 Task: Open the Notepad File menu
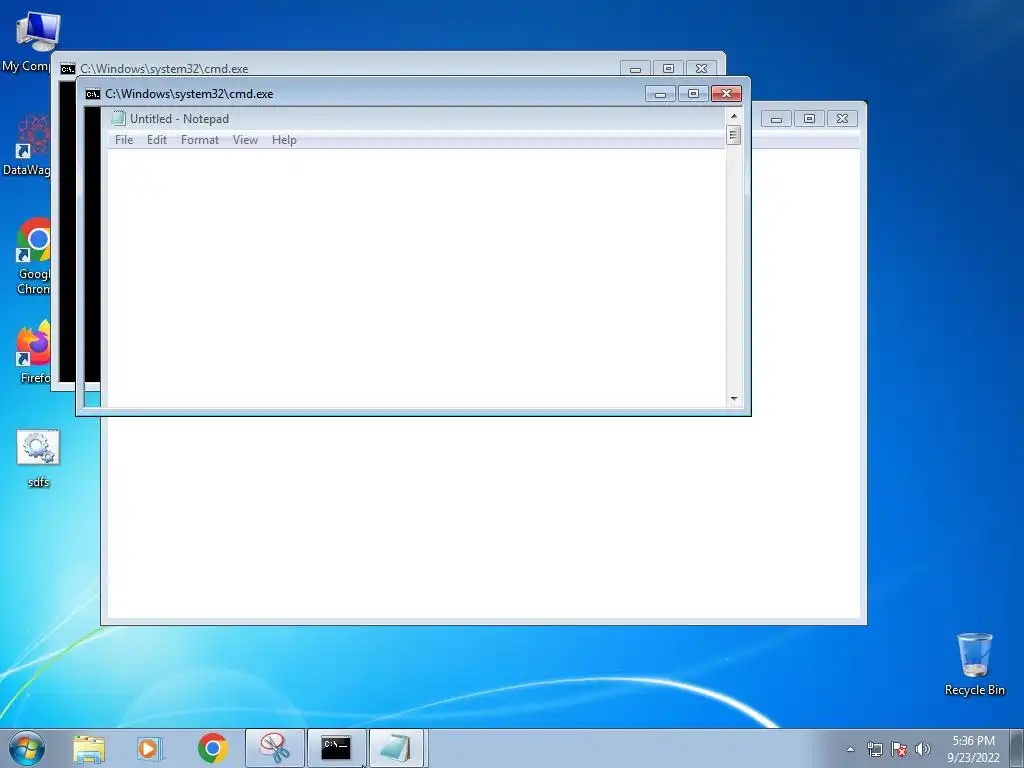(x=123, y=140)
